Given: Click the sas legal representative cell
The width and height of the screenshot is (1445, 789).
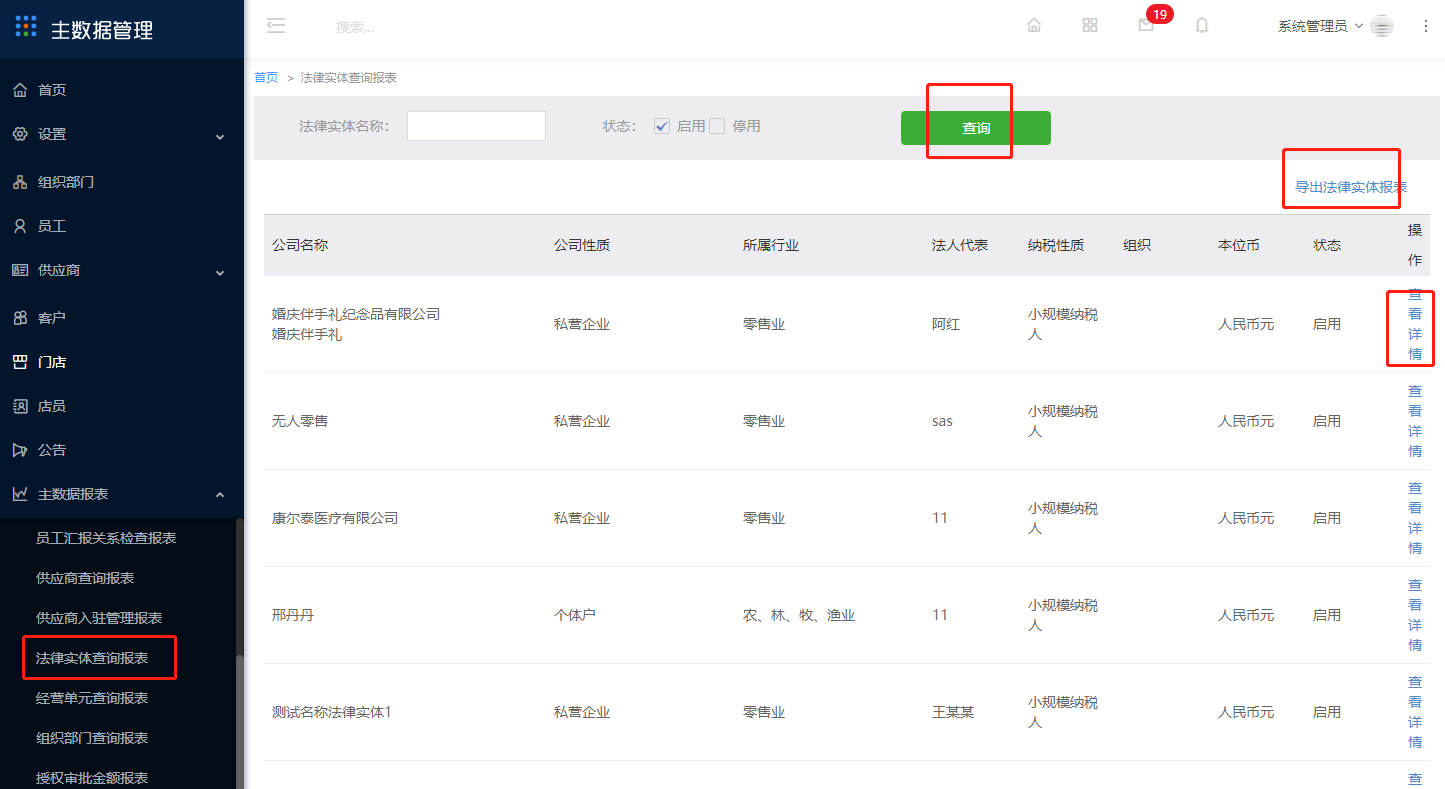Looking at the screenshot, I should (942, 421).
